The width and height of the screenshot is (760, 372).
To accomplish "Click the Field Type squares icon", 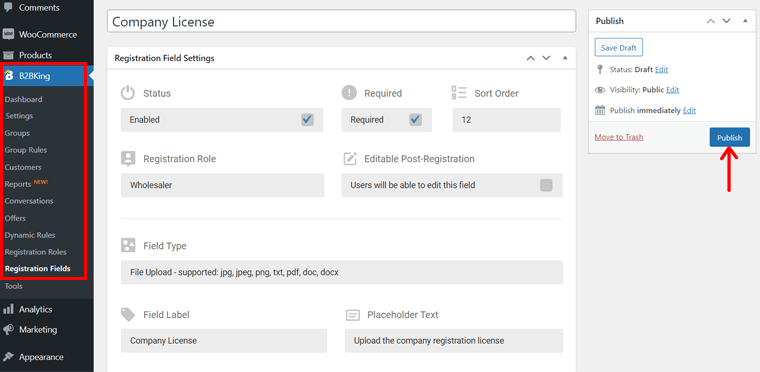I will point(128,245).
